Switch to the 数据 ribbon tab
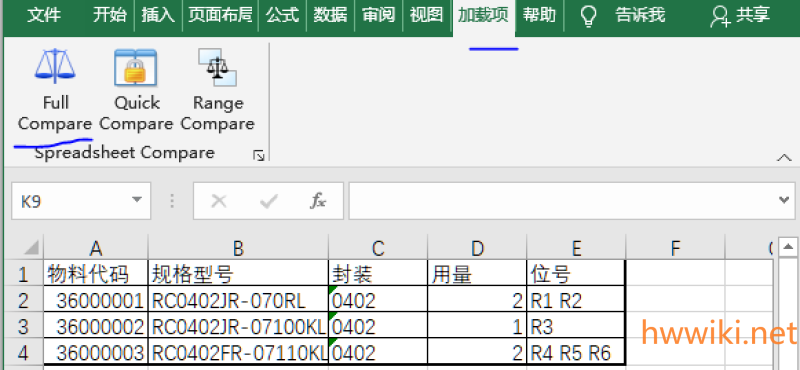This screenshot has width=800, height=370. click(x=330, y=15)
